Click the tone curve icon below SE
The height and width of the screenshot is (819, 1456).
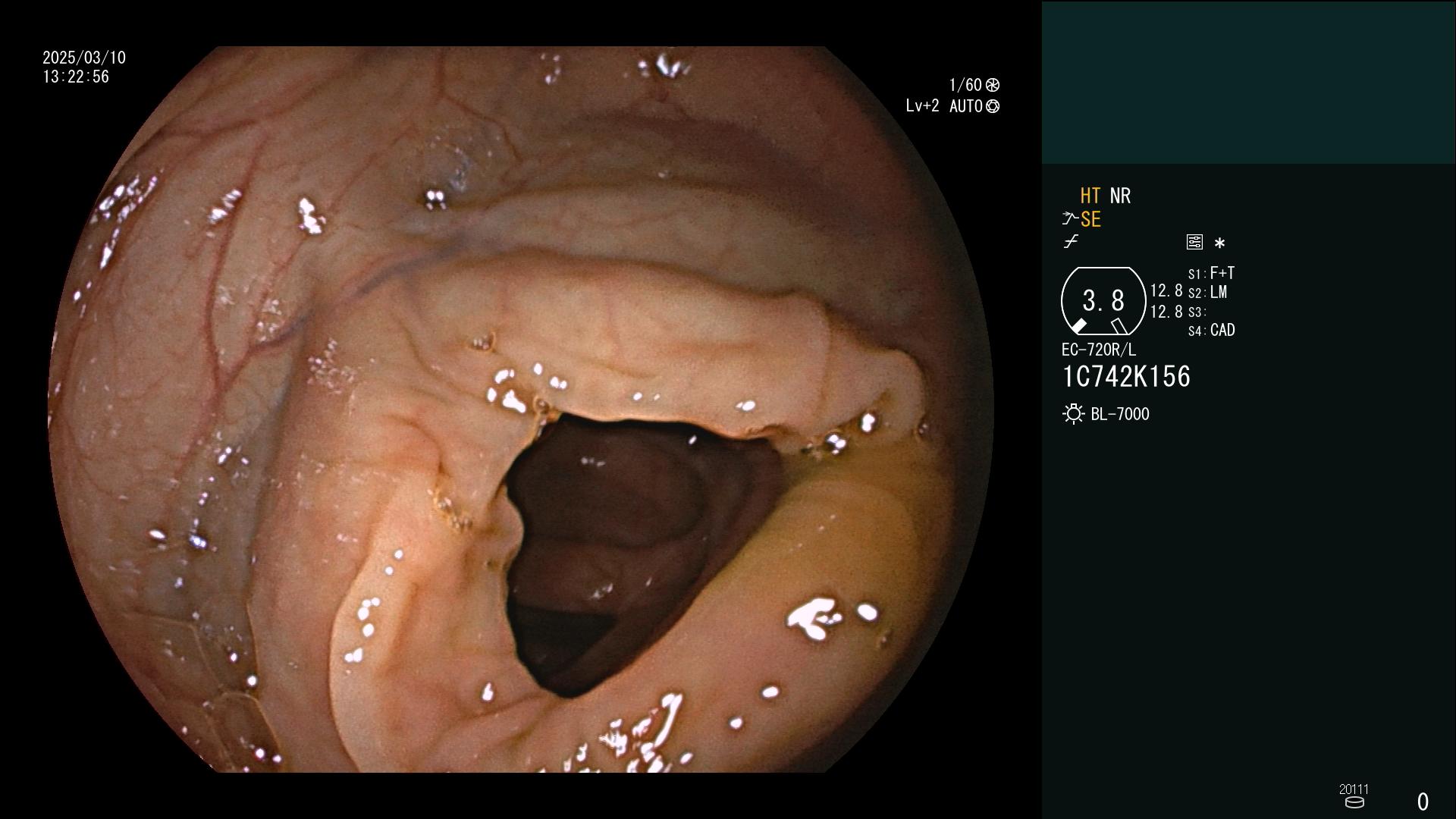(1071, 242)
